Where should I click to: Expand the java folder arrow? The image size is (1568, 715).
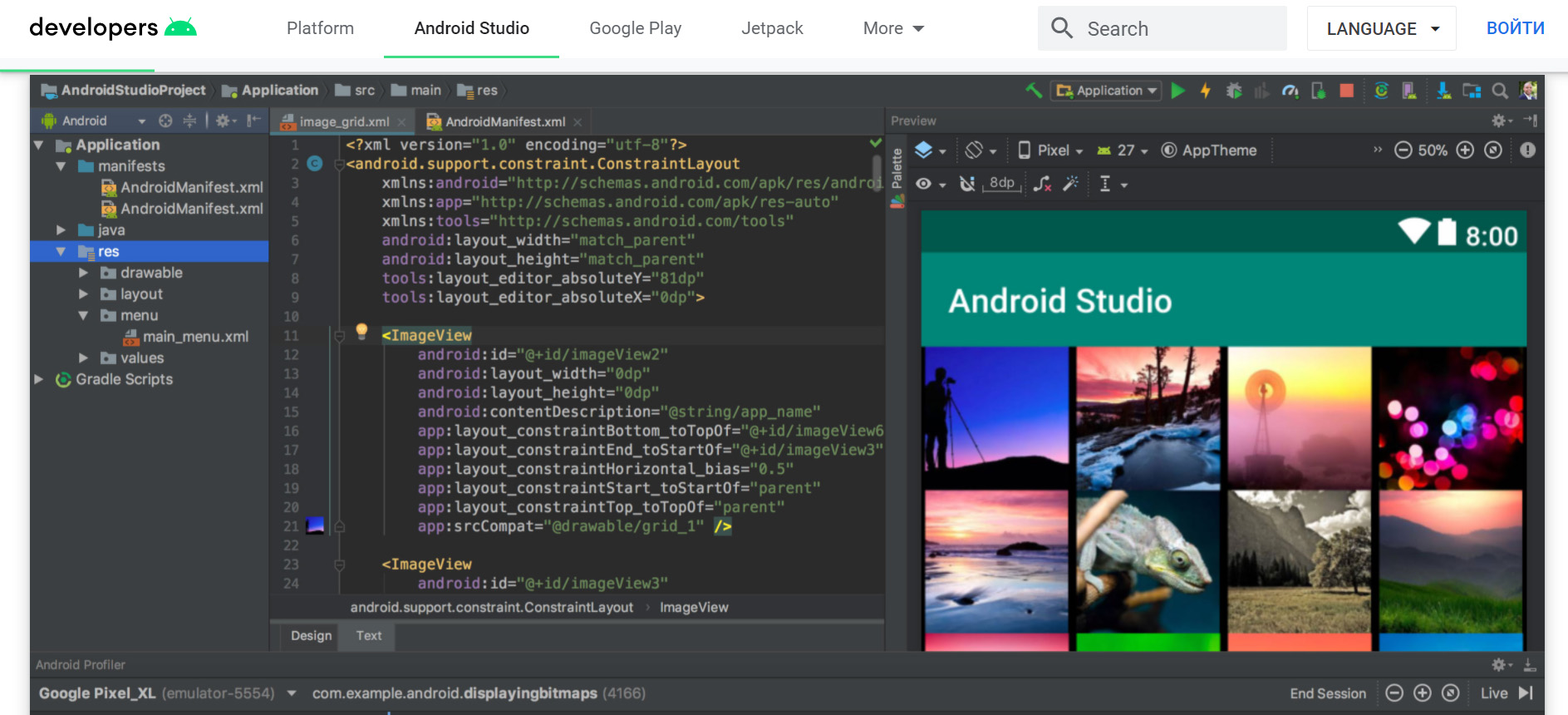[61, 229]
